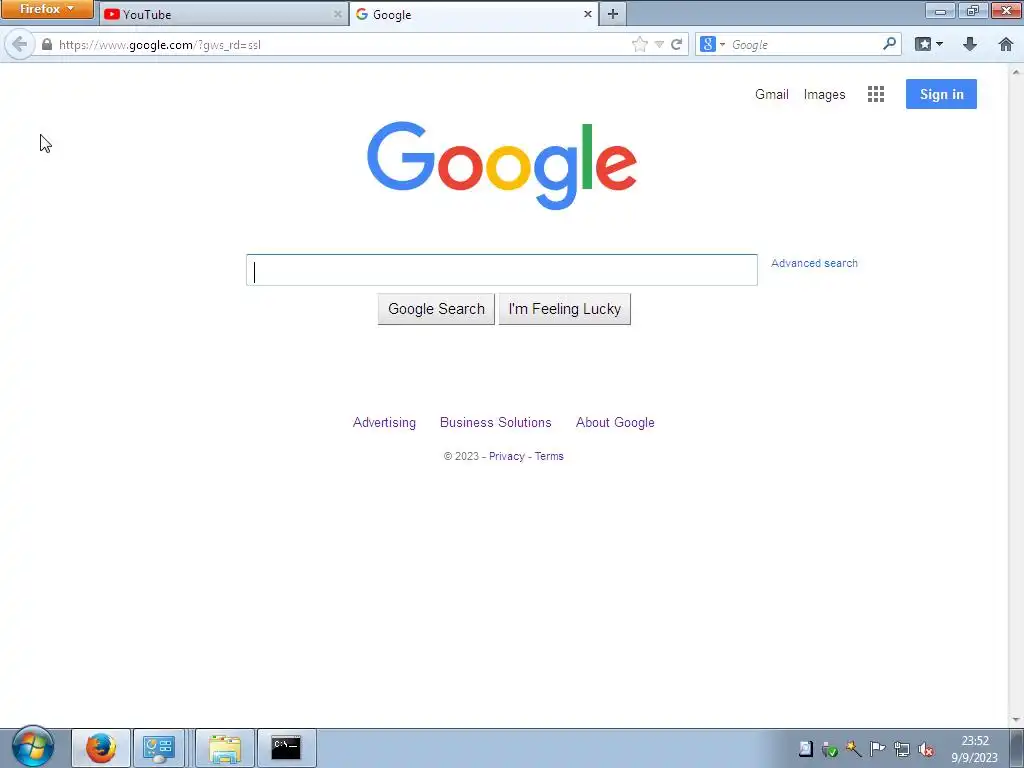Open the Windows Start menu
Screen dimensions: 1024x768
pyautogui.click(x=32, y=746)
